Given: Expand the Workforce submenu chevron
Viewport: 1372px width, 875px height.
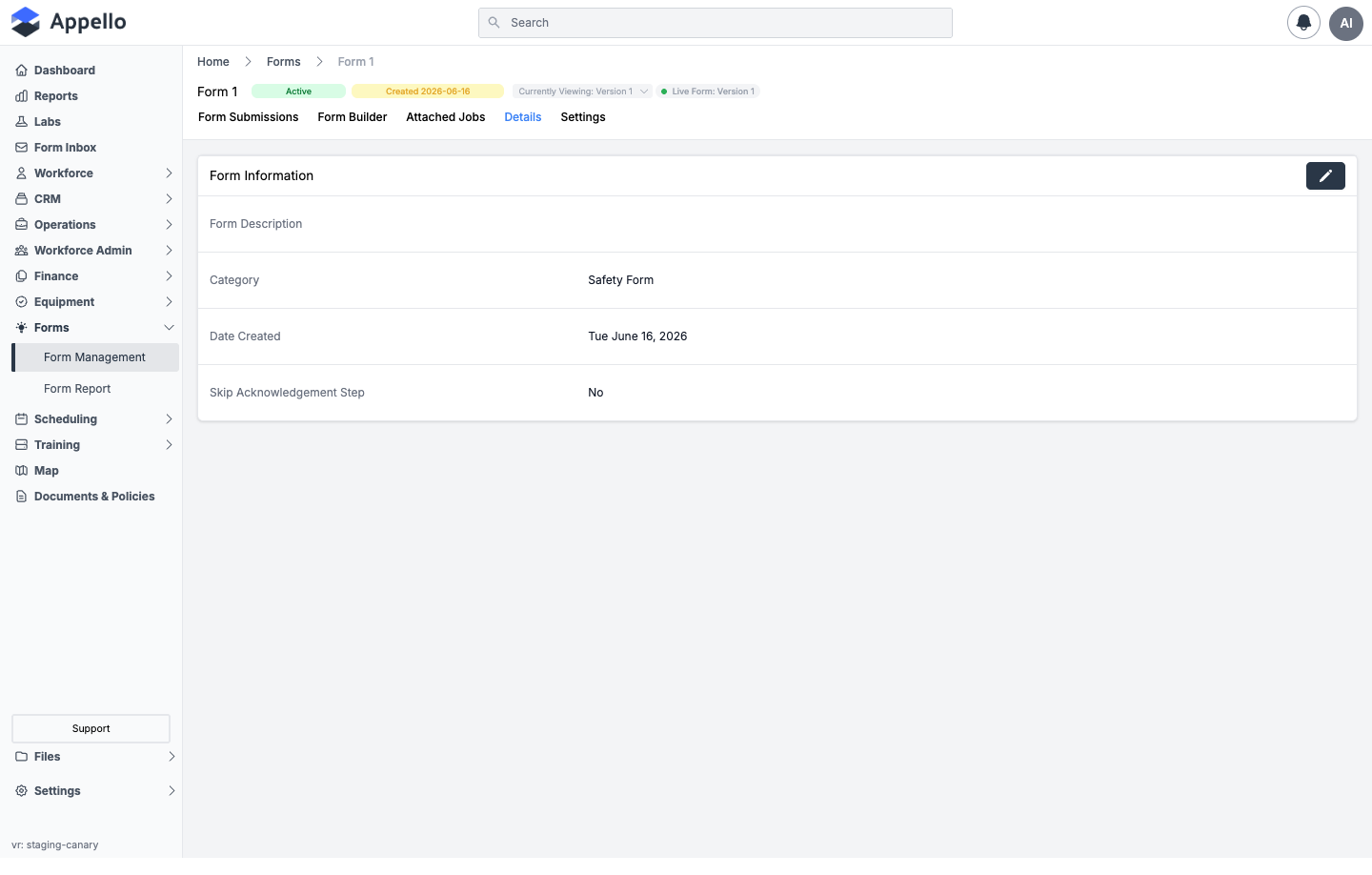Looking at the screenshot, I should (169, 173).
